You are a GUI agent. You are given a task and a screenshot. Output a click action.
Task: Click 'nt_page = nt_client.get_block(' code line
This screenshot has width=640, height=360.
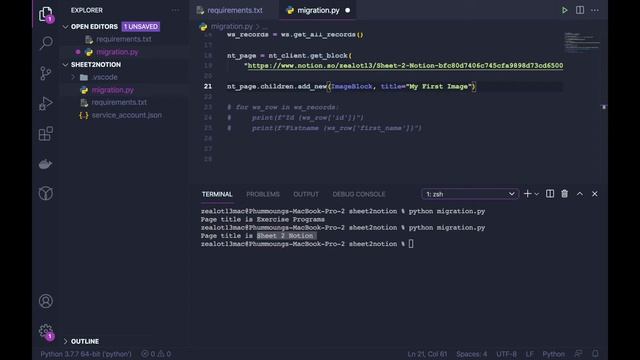[289, 56]
